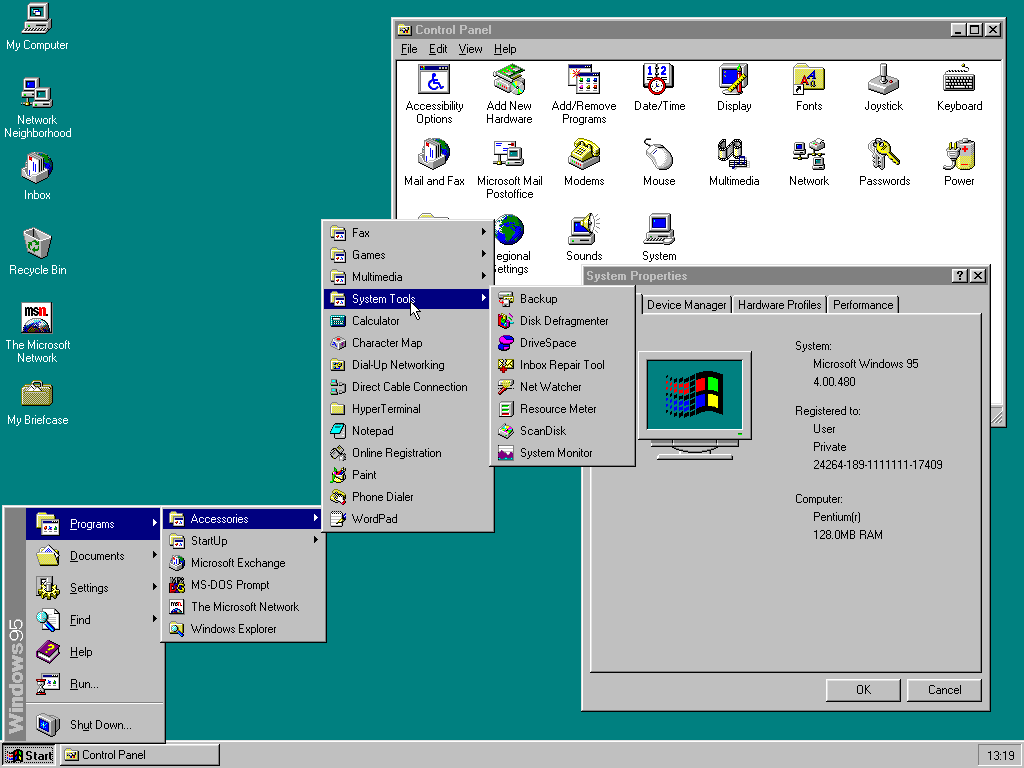1024x768 pixels.
Task: Open the Sounds control panel icon
Action: pos(584,231)
